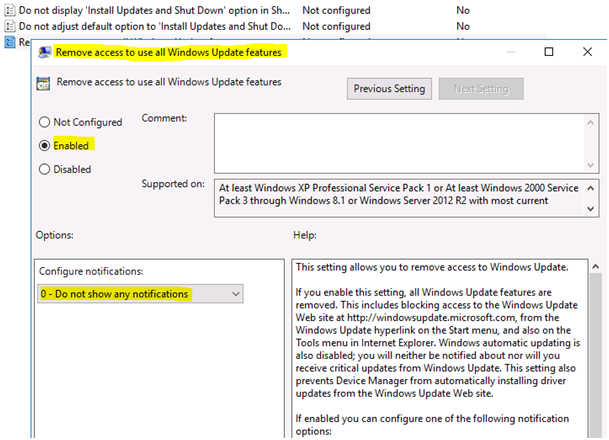Click the 'Supported on:' label
609x440 pixels.
tap(173, 184)
